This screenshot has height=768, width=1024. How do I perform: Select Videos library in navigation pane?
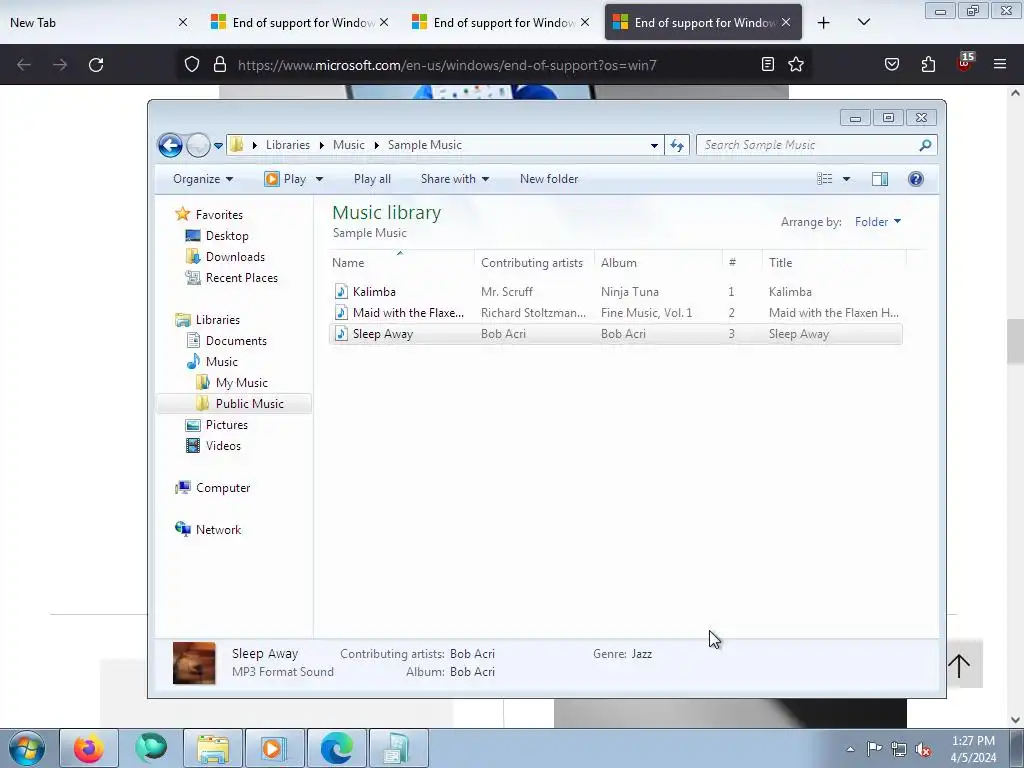point(223,446)
